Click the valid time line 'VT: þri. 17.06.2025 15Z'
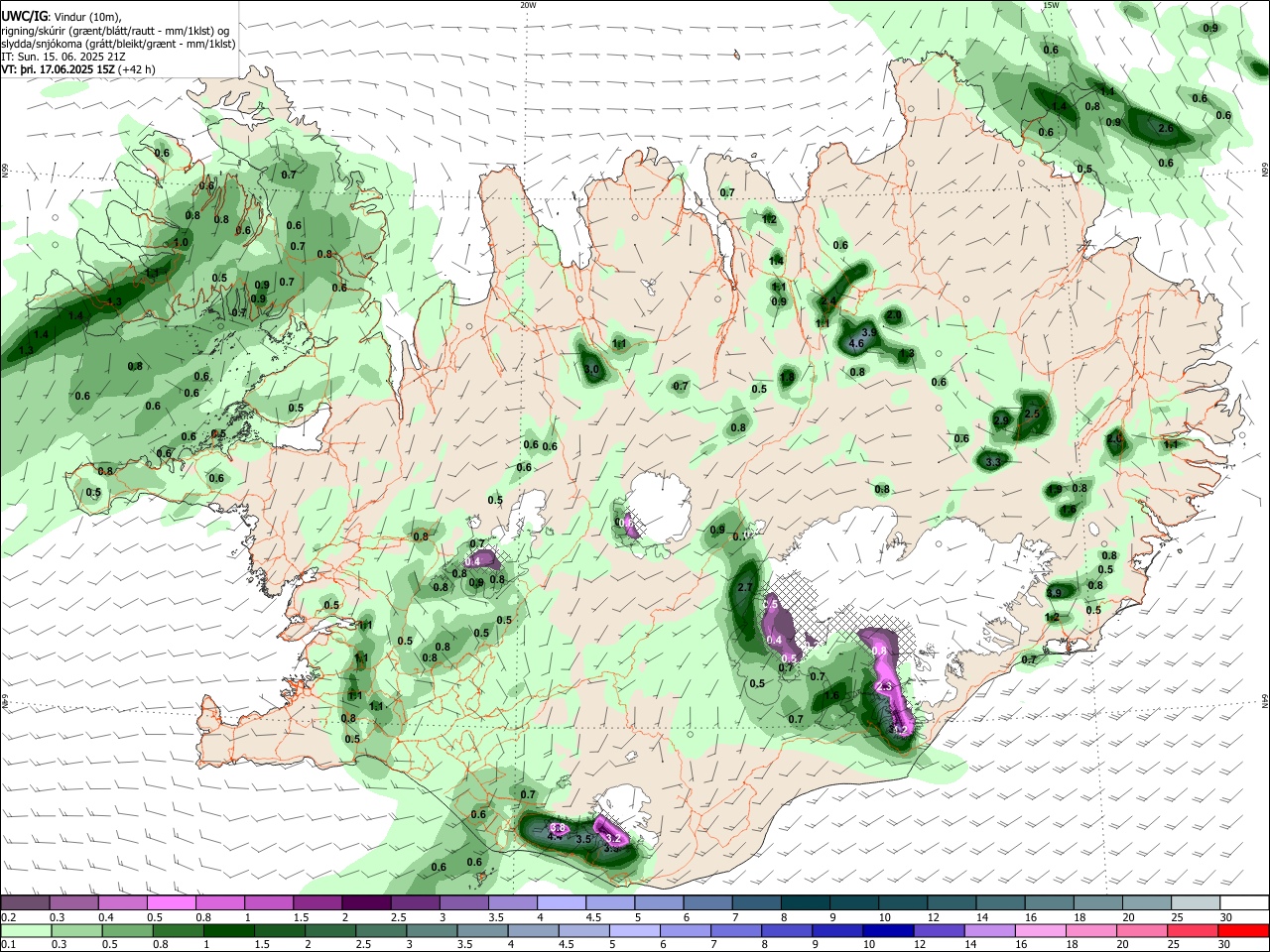Viewport: 1270px width, 952px height. coord(59,70)
